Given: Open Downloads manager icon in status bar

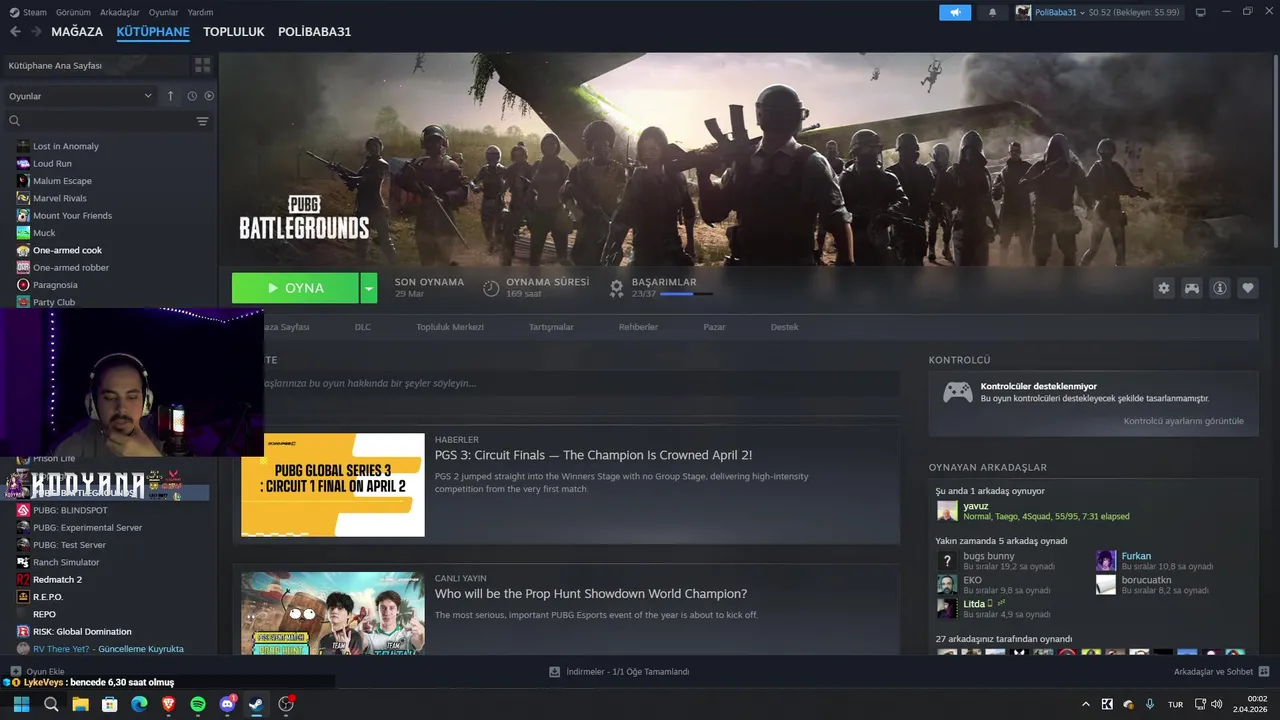Looking at the screenshot, I should coord(554,672).
